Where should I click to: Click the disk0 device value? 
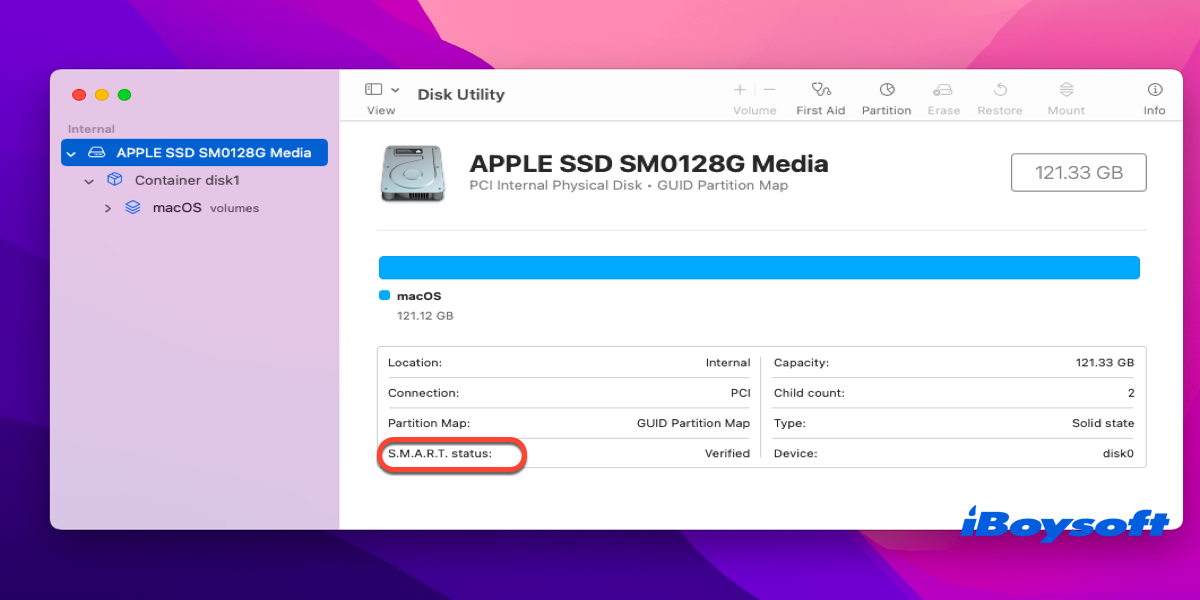(x=1118, y=453)
